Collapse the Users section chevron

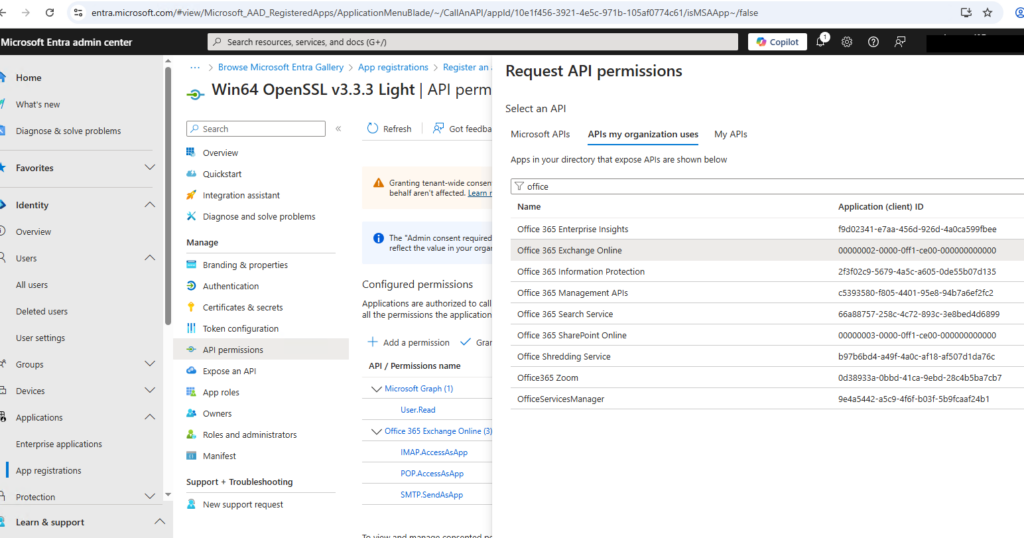150,258
